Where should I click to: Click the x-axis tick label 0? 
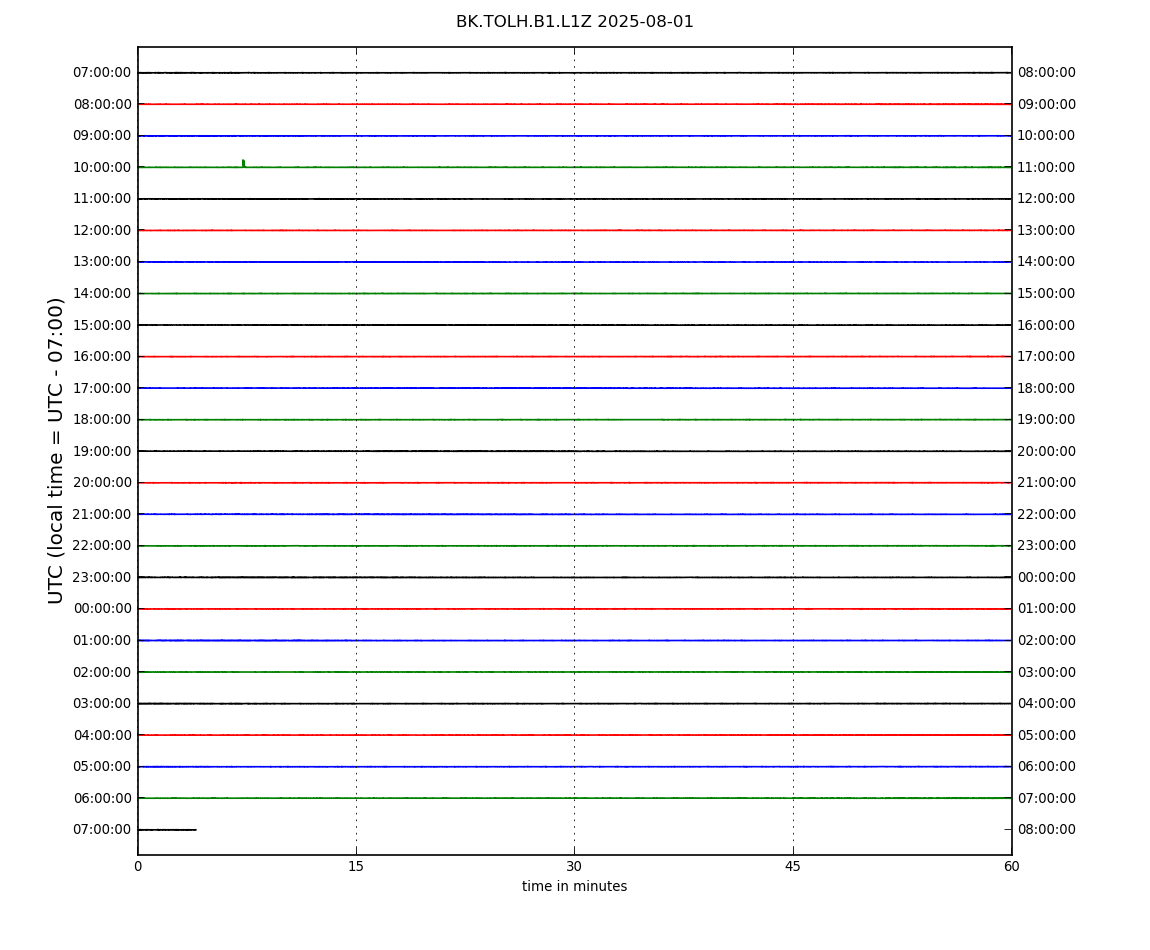[x=138, y=866]
